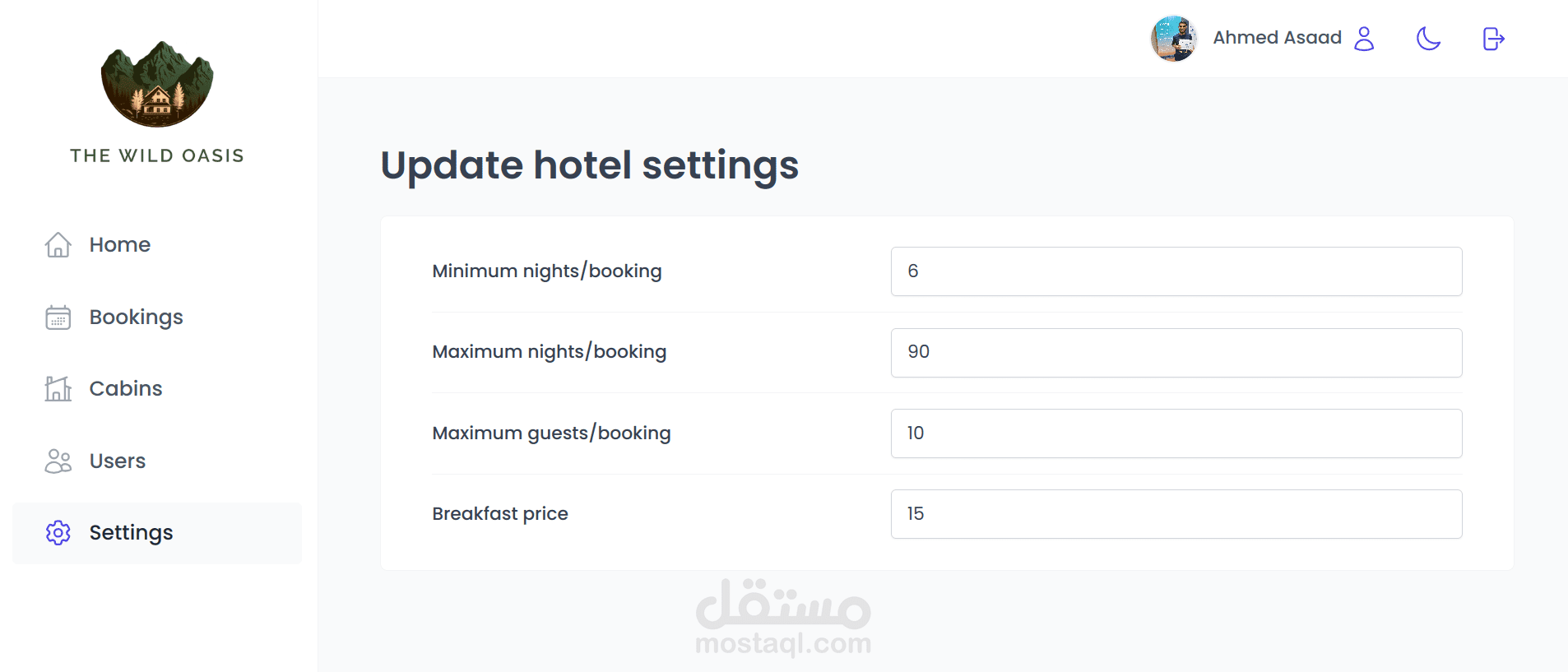Click the Home house icon
The image size is (1568, 672).
pos(58,244)
